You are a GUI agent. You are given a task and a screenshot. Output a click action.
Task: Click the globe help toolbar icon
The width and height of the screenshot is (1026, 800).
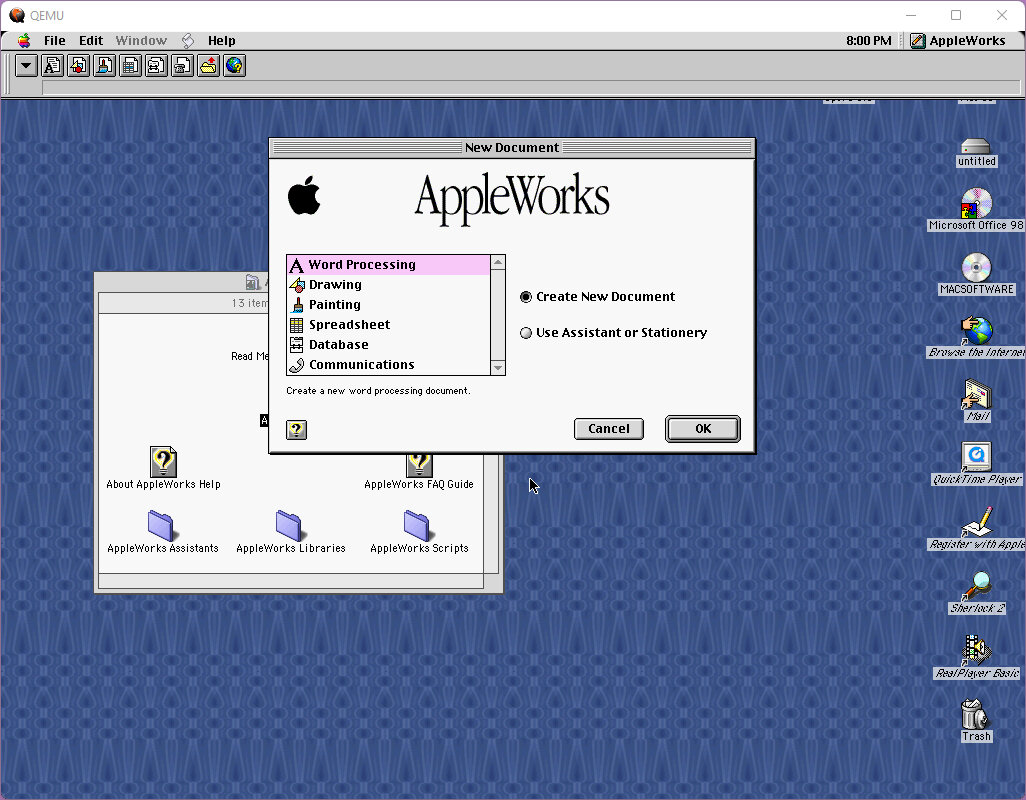click(x=234, y=66)
